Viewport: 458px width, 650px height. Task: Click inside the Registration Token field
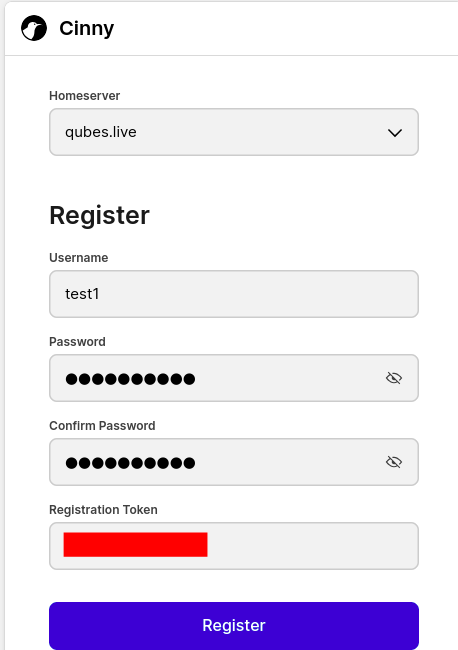pos(234,546)
